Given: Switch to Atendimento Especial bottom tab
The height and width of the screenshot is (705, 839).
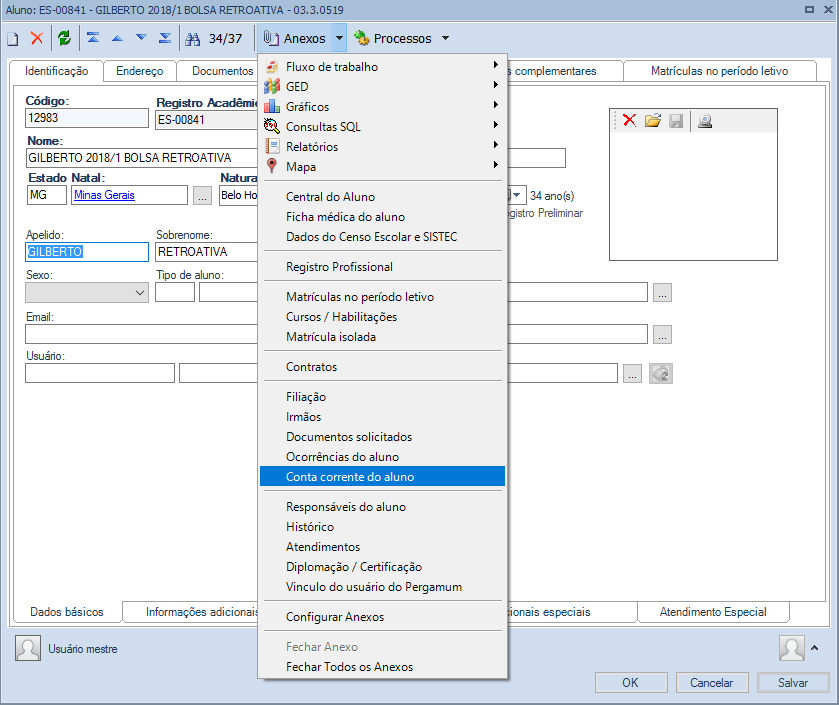Looking at the screenshot, I should click(x=713, y=612).
